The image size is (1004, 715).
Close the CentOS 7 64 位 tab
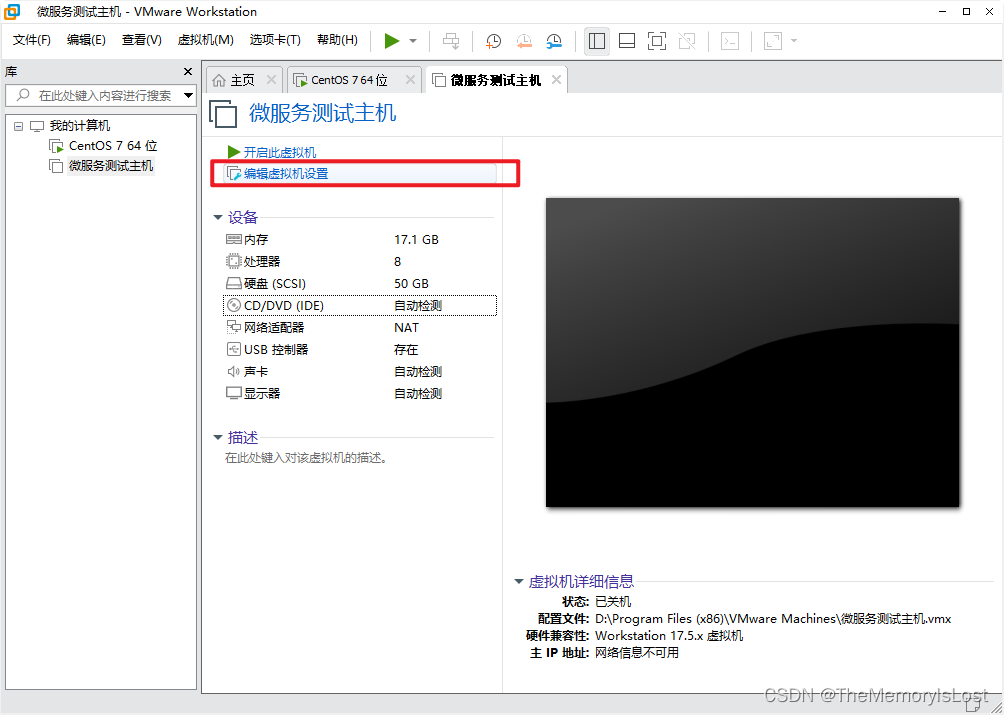pyautogui.click(x=410, y=80)
